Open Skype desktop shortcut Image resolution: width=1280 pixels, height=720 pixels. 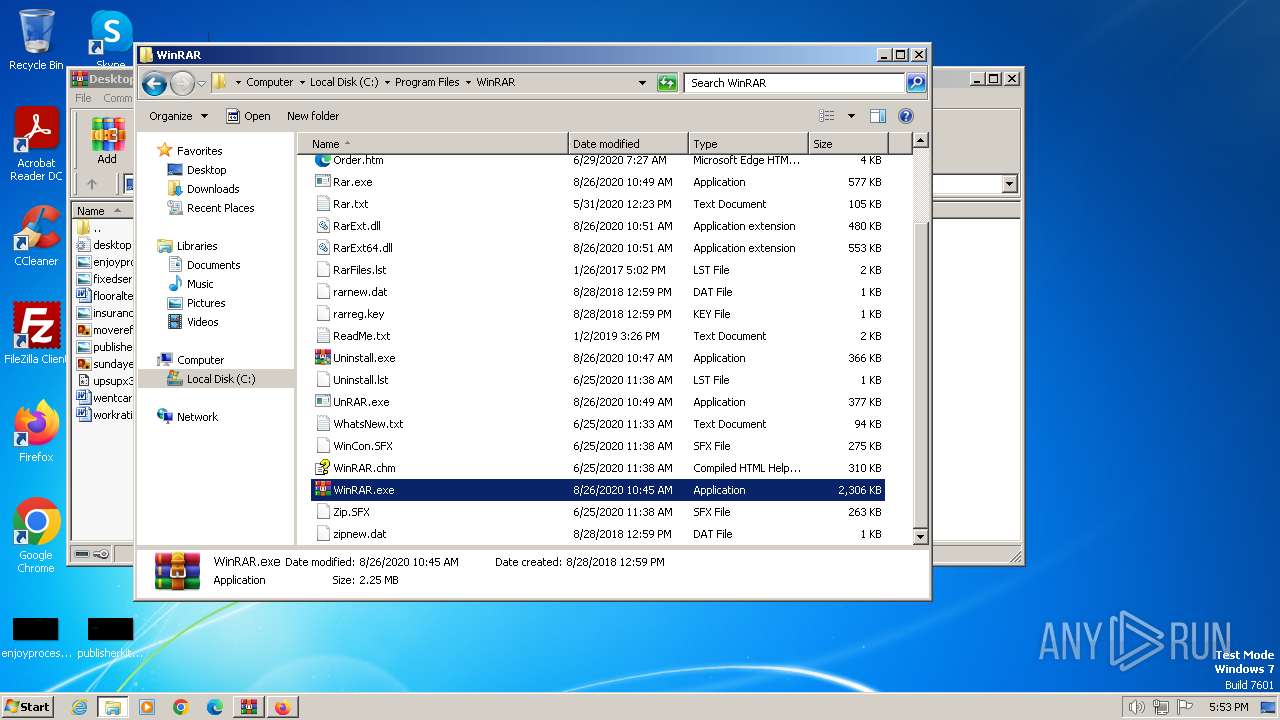(111, 40)
